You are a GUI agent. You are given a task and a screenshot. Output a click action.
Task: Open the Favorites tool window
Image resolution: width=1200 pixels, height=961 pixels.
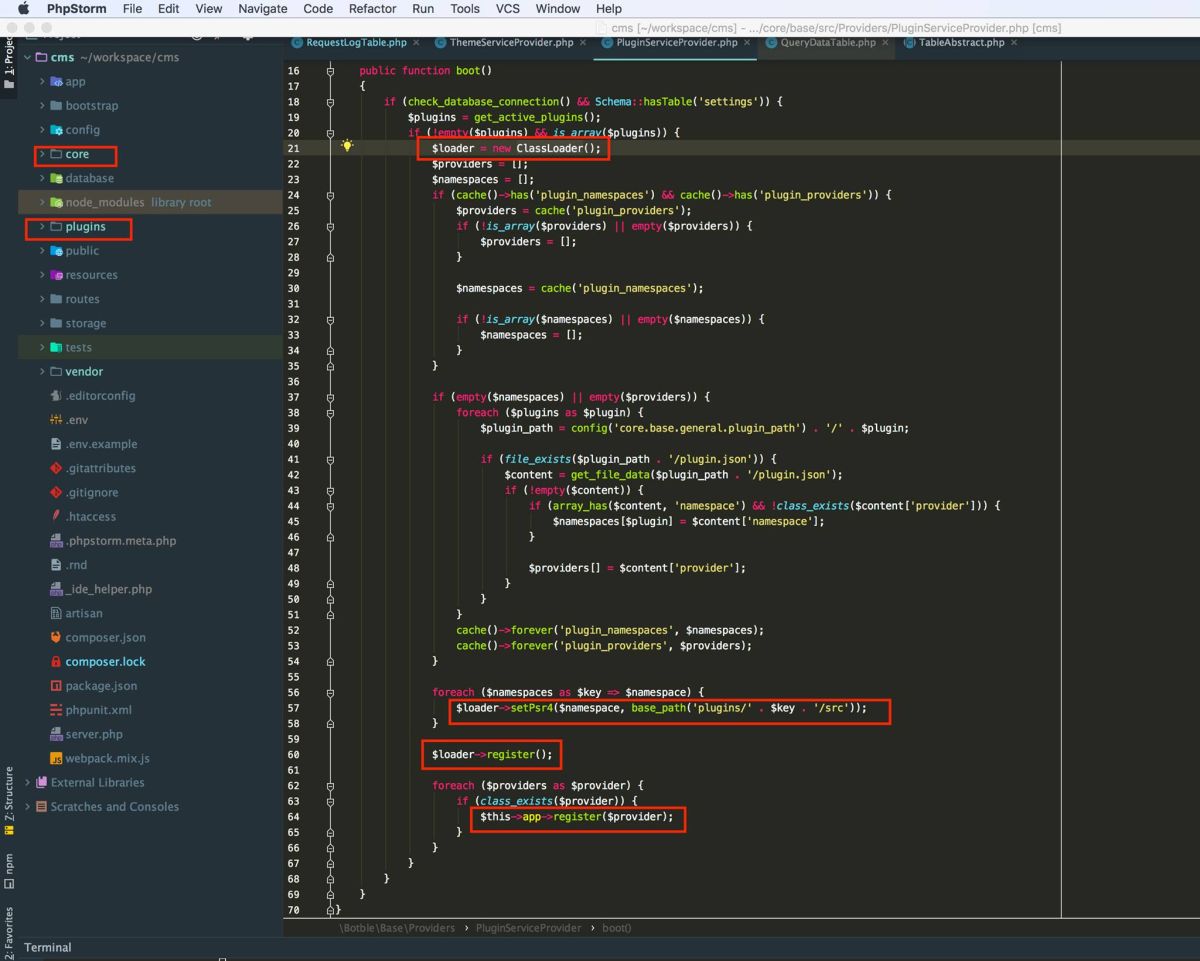coord(9,933)
